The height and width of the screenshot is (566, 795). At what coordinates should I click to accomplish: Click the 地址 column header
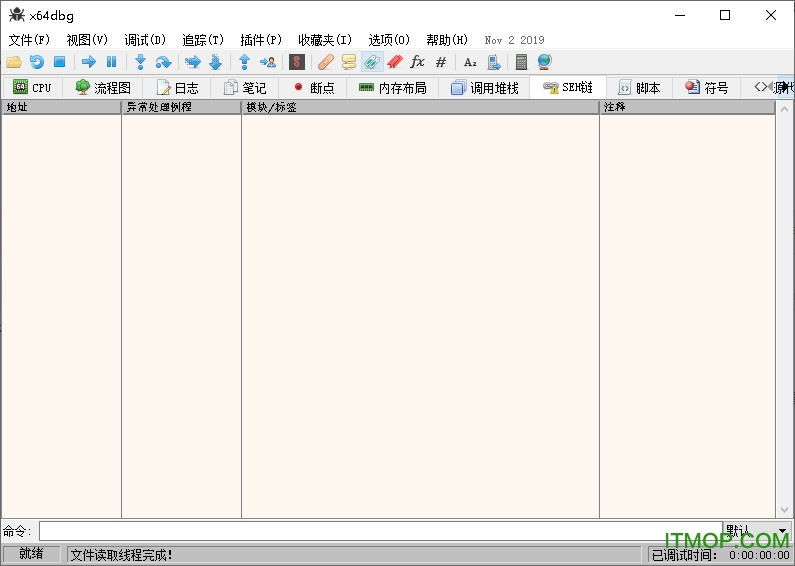pos(61,107)
